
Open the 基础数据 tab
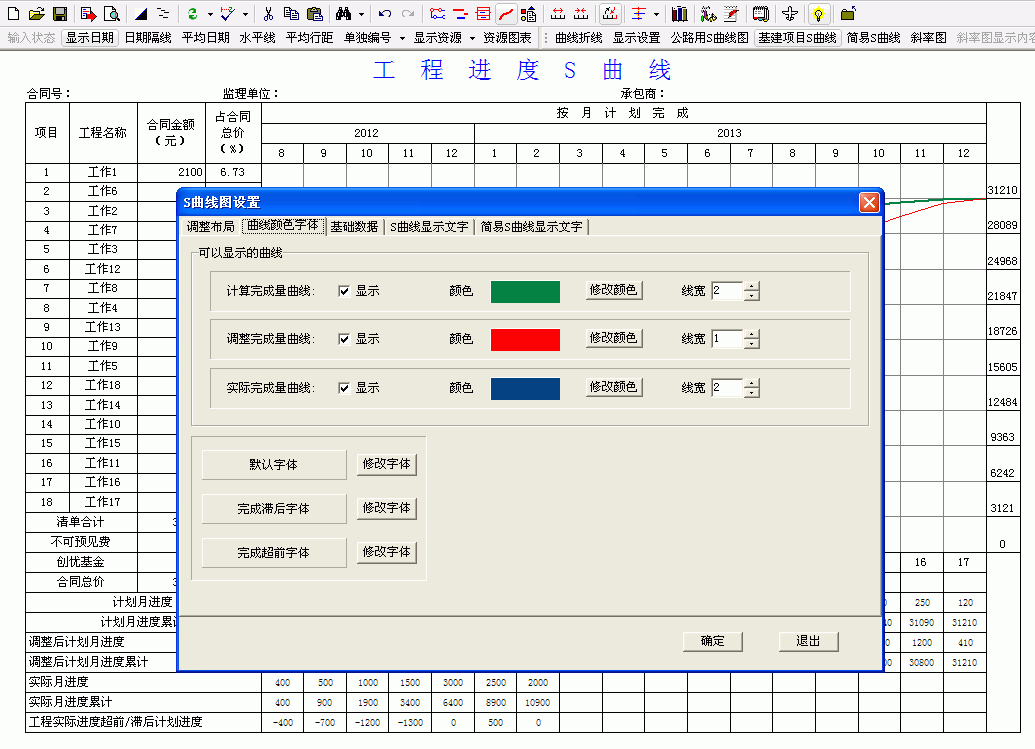354,227
